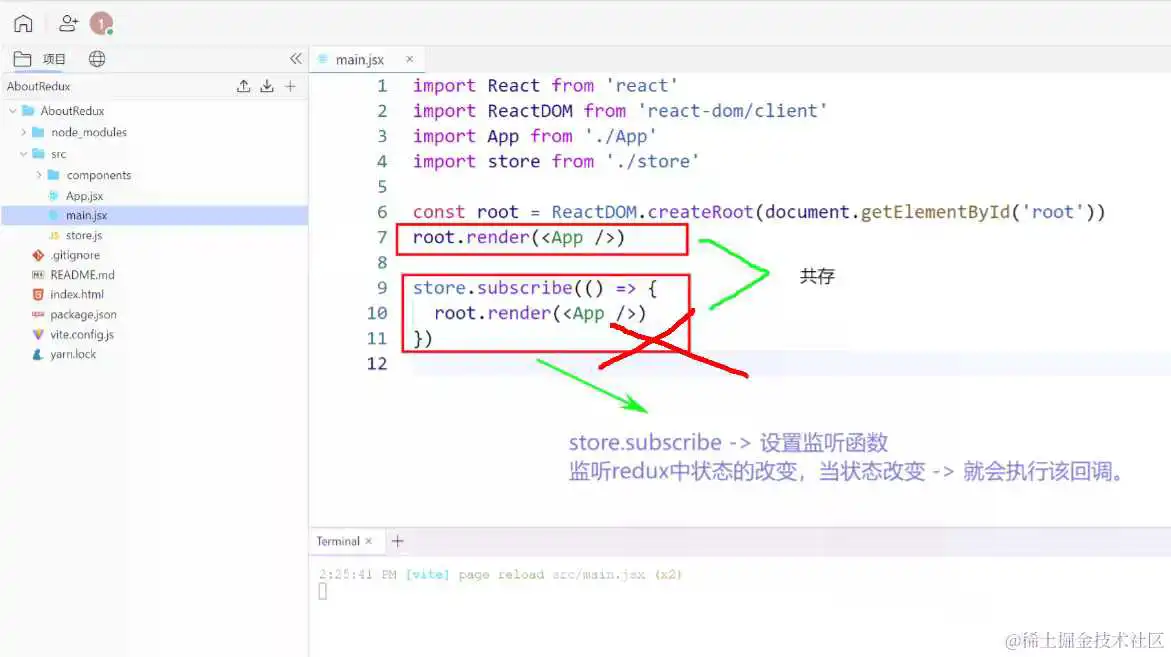
Task: Upload files to AboutRedux project
Action: point(243,87)
